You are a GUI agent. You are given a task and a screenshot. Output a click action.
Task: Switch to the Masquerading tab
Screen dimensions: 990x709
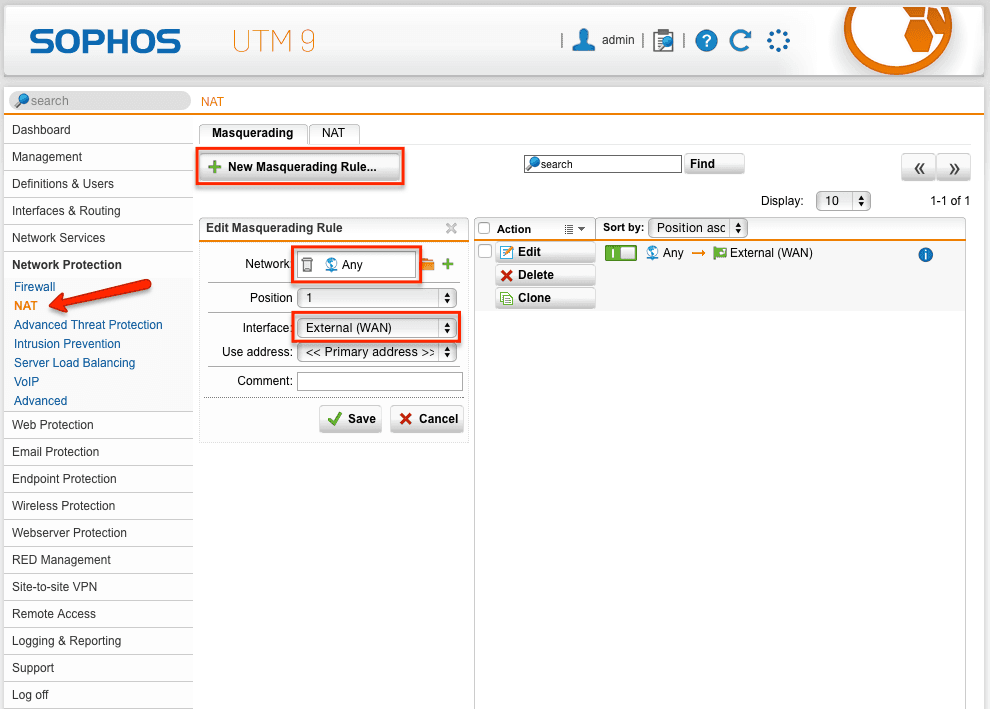253,133
